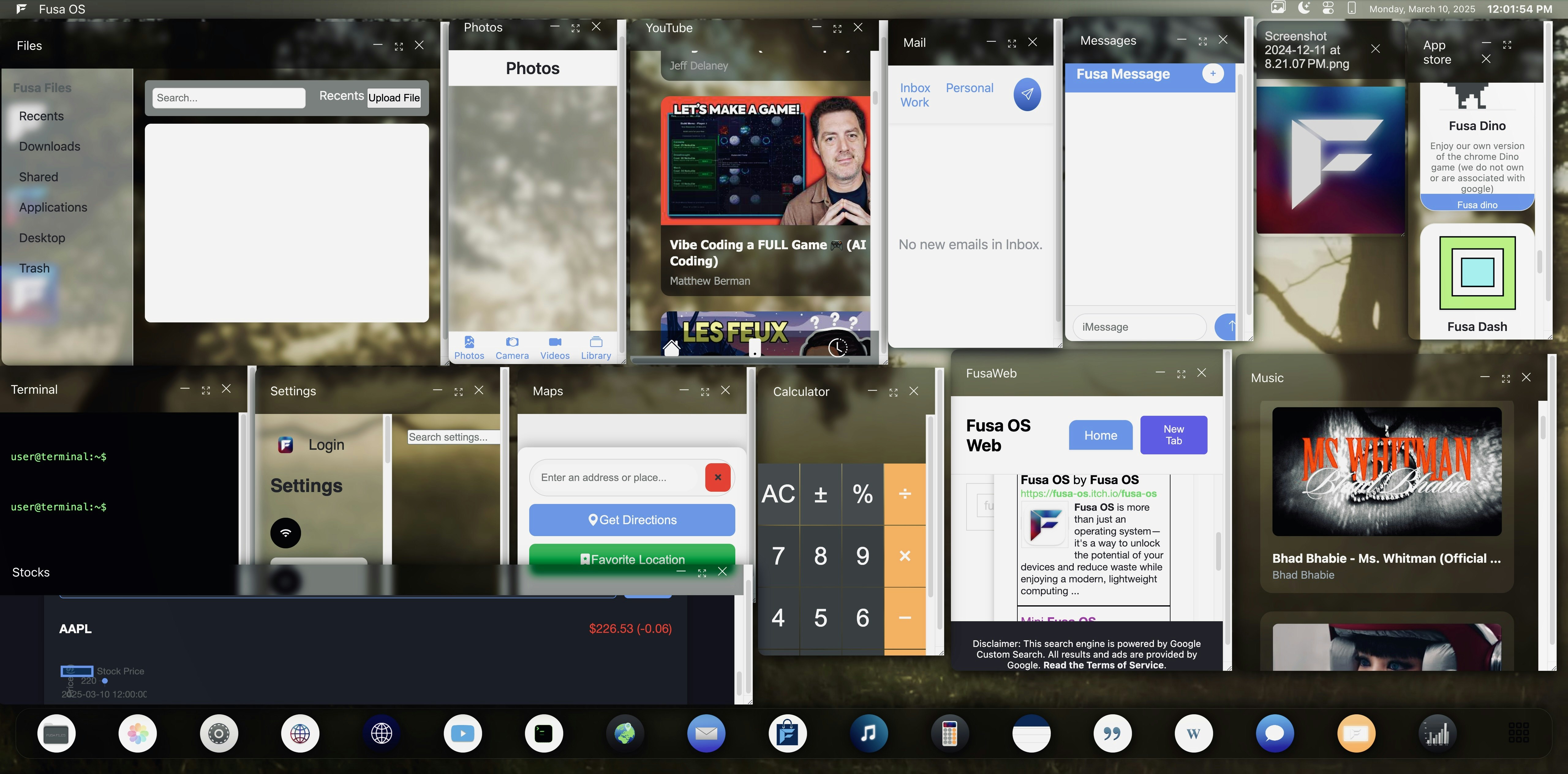Compose email with paper plane icon in Mail
1568x774 pixels.
pos(1027,94)
